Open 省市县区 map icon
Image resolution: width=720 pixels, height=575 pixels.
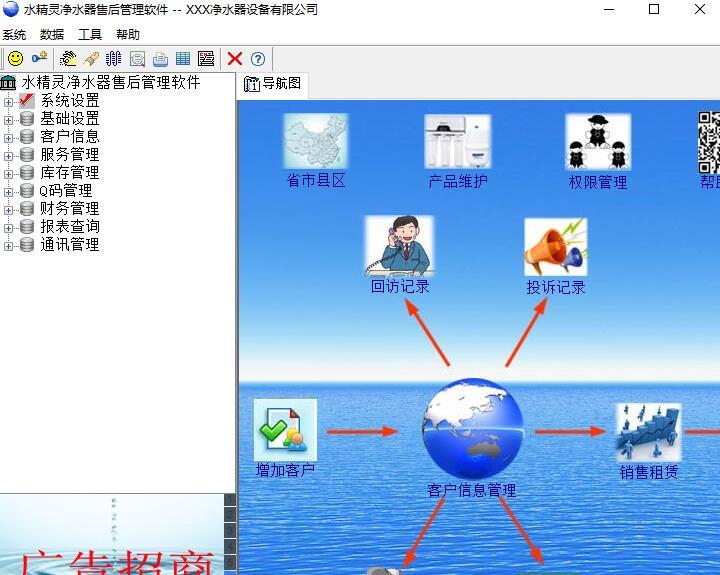click(316, 141)
